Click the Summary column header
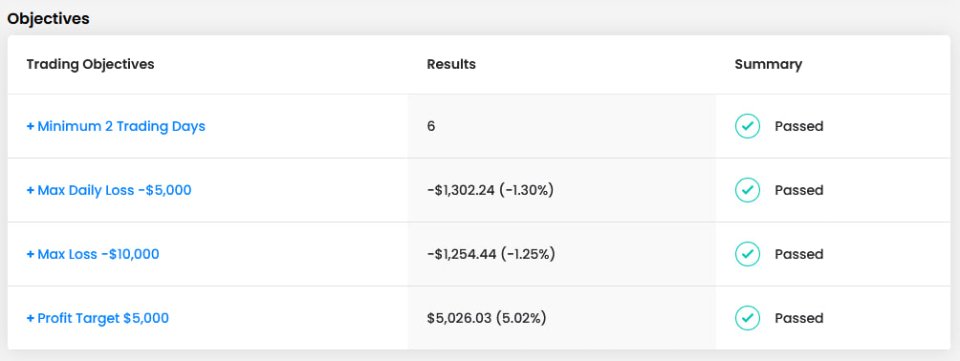Screen dimensions: 960x361 pos(768,64)
